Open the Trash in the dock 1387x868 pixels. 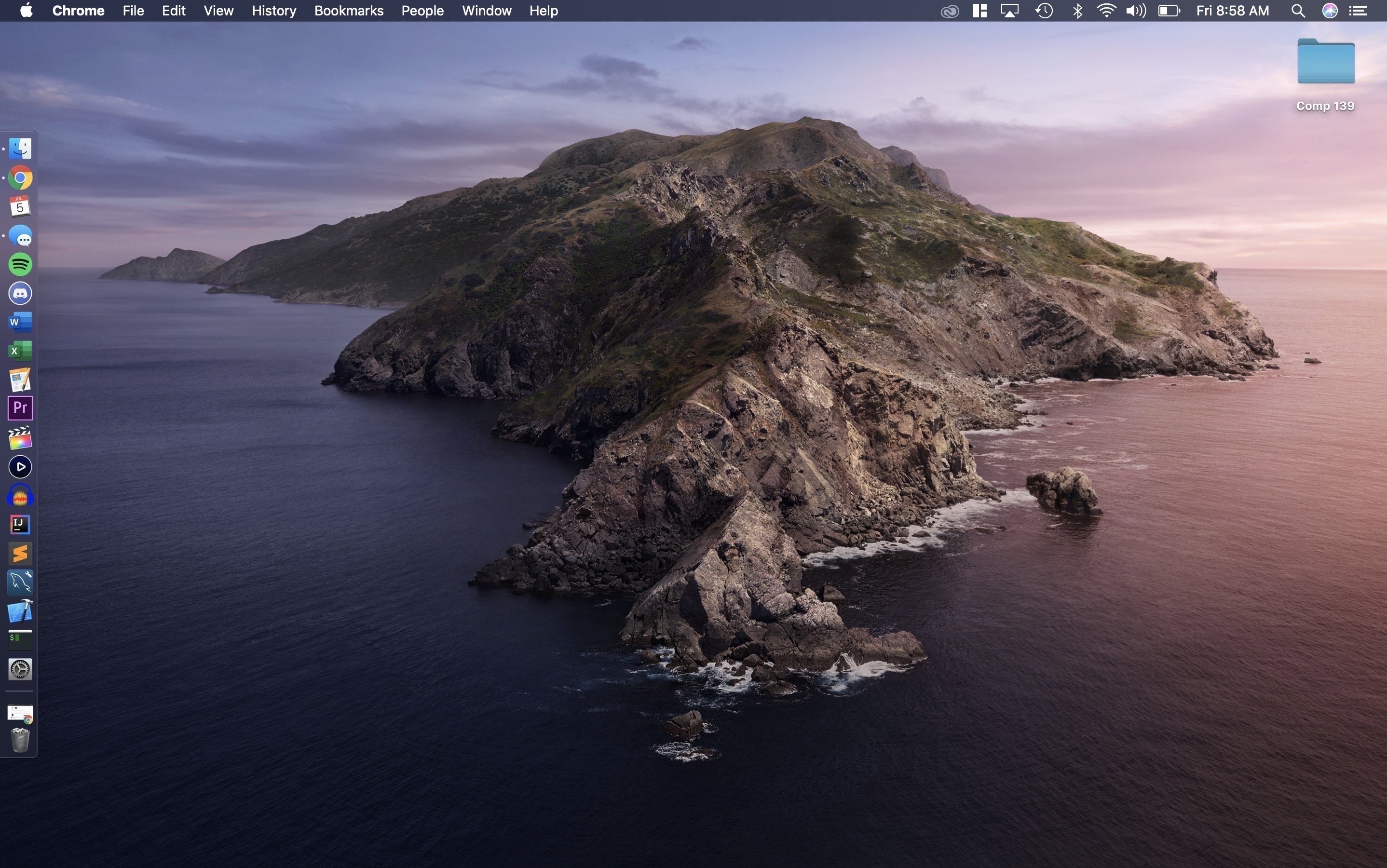point(20,741)
